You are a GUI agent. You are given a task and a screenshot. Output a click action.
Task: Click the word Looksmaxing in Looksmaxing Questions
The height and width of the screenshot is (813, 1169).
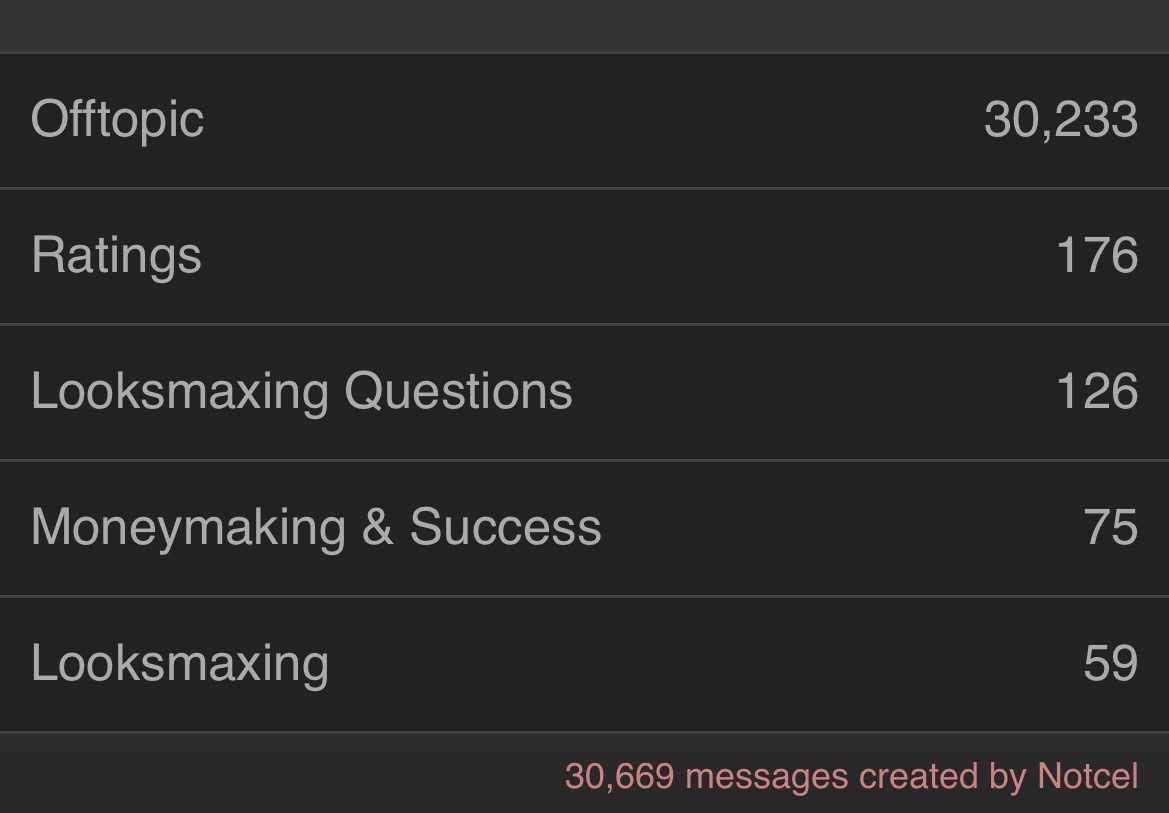(179, 391)
